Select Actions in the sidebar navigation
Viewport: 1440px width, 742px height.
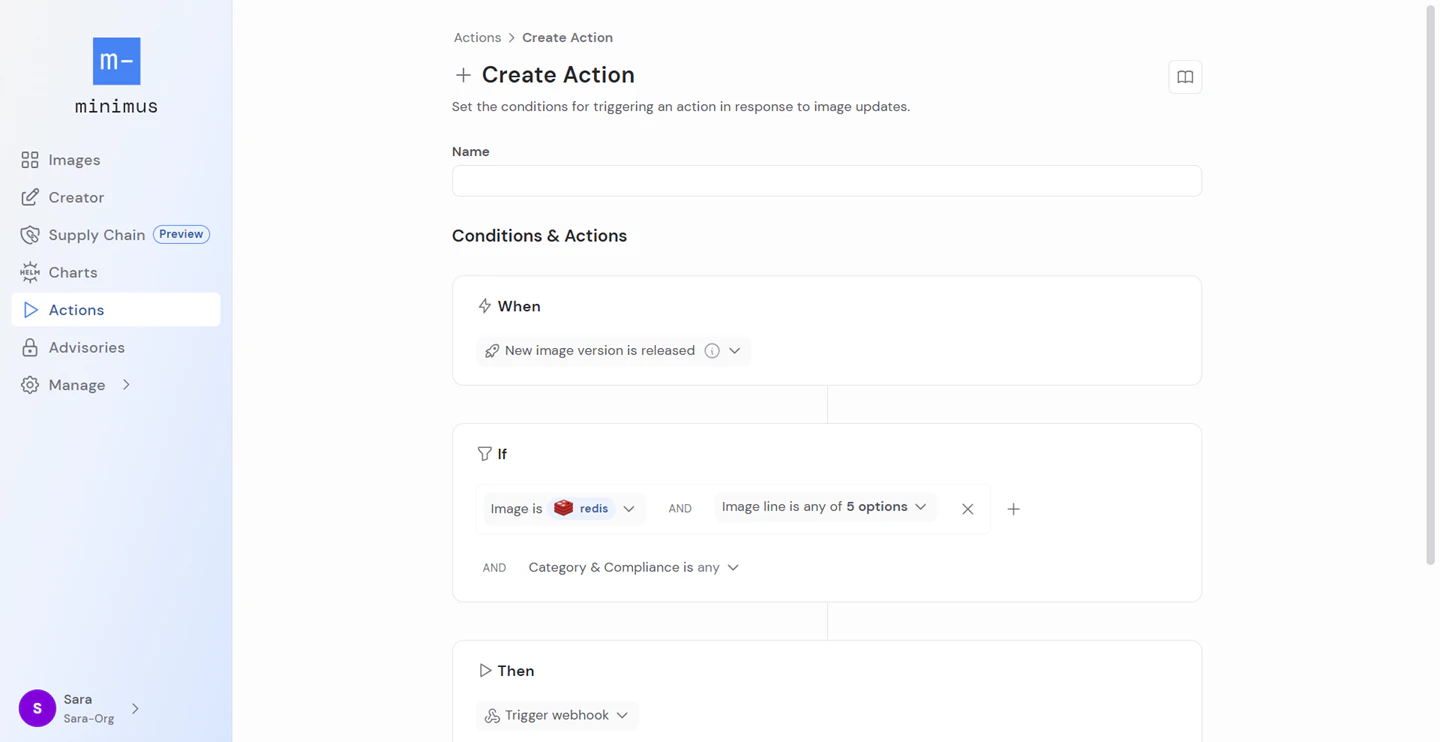pos(75,309)
